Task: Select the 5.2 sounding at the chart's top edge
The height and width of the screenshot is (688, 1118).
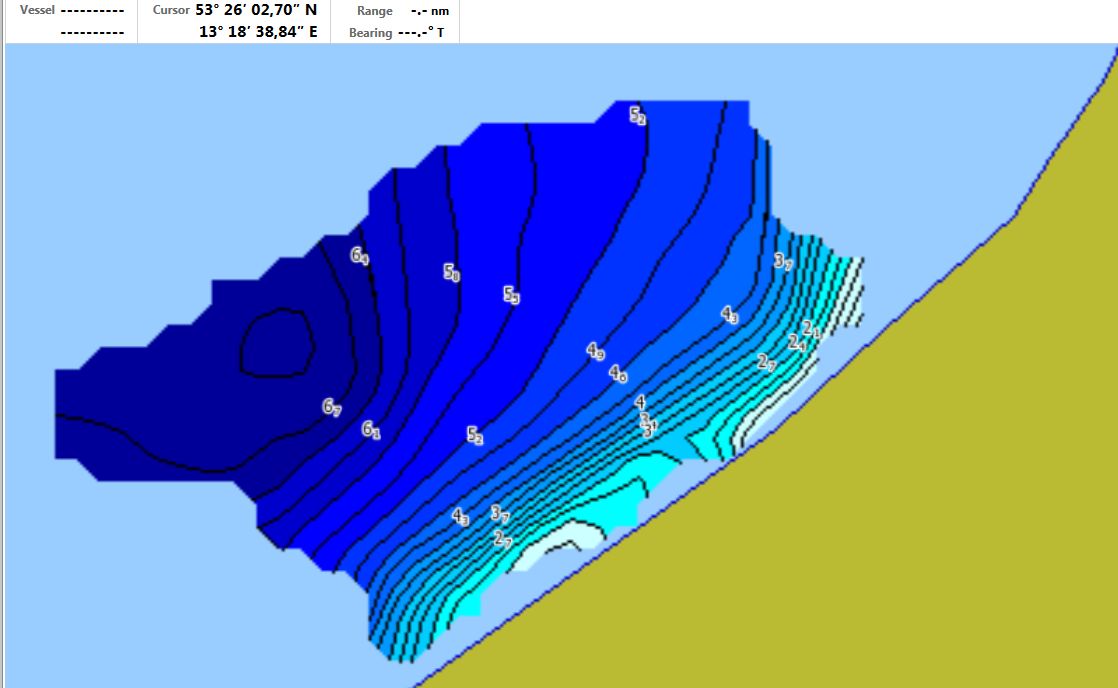Action: click(638, 116)
